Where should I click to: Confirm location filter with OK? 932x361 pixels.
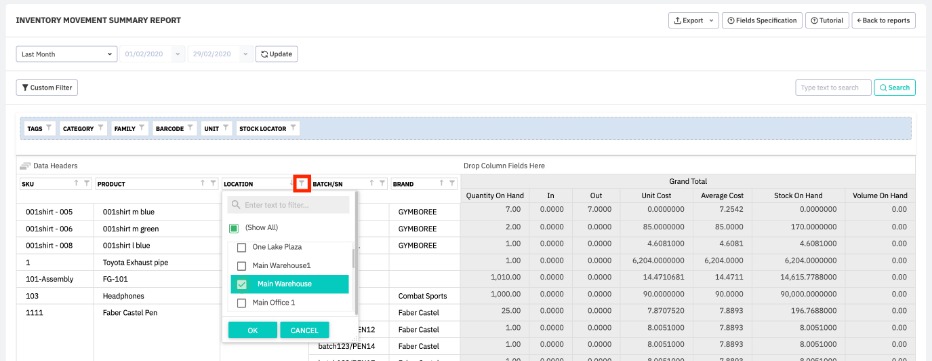253,330
